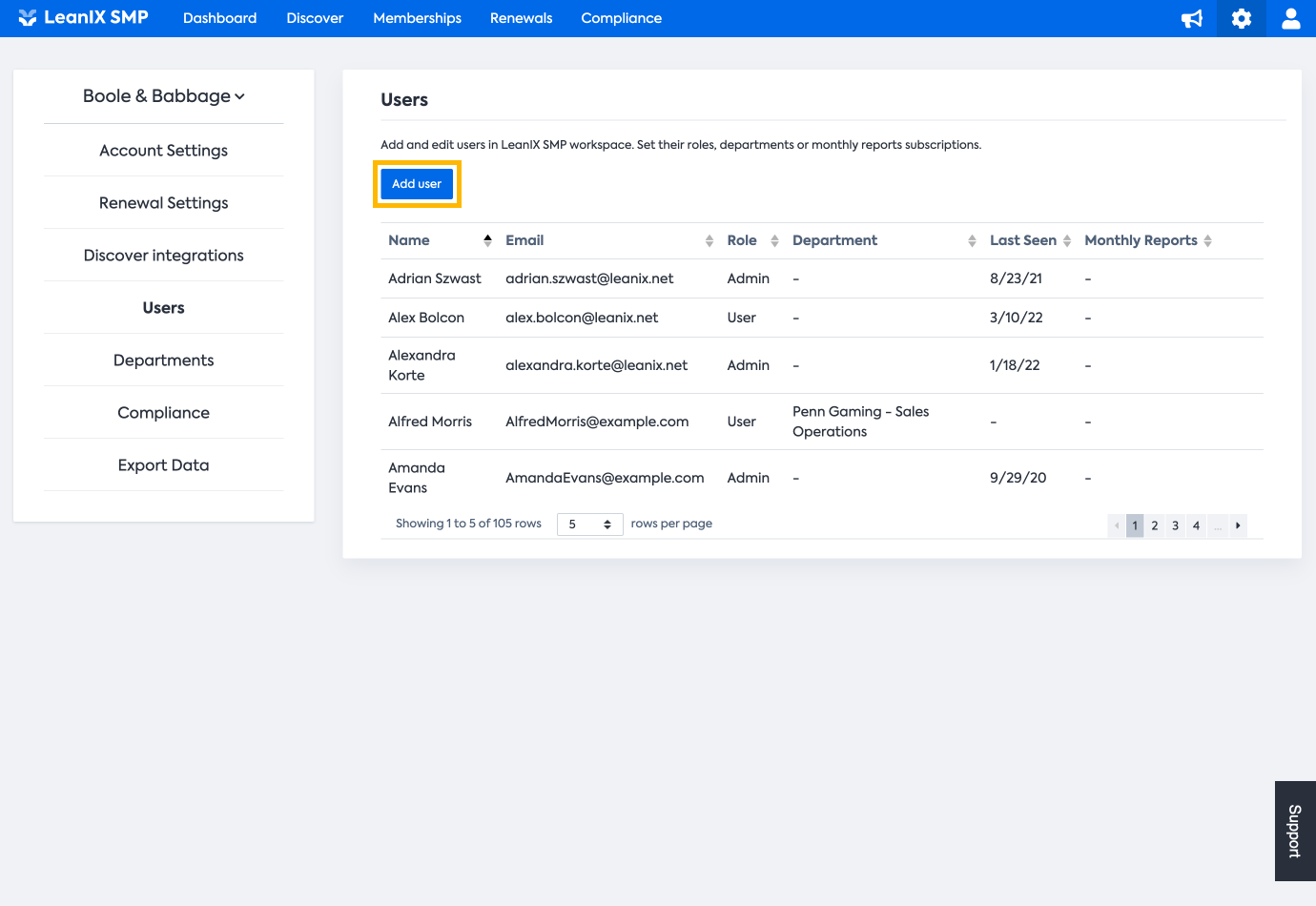The image size is (1316, 906).
Task: Open the settings gear icon
Action: point(1242,18)
